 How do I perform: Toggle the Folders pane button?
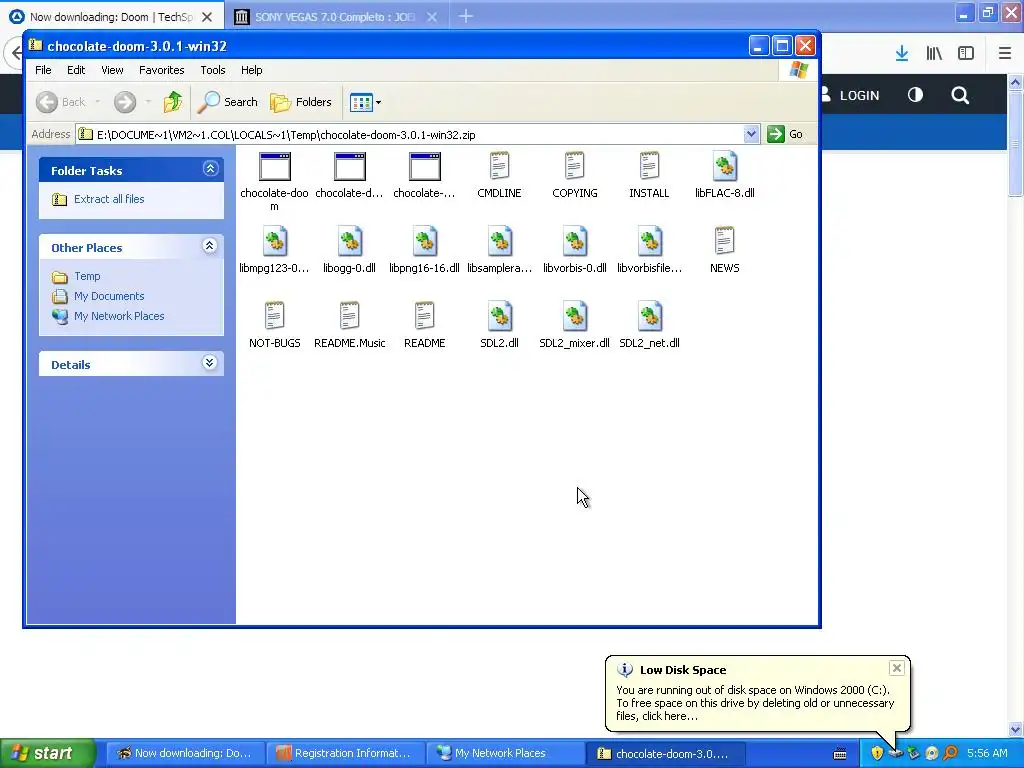click(301, 102)
